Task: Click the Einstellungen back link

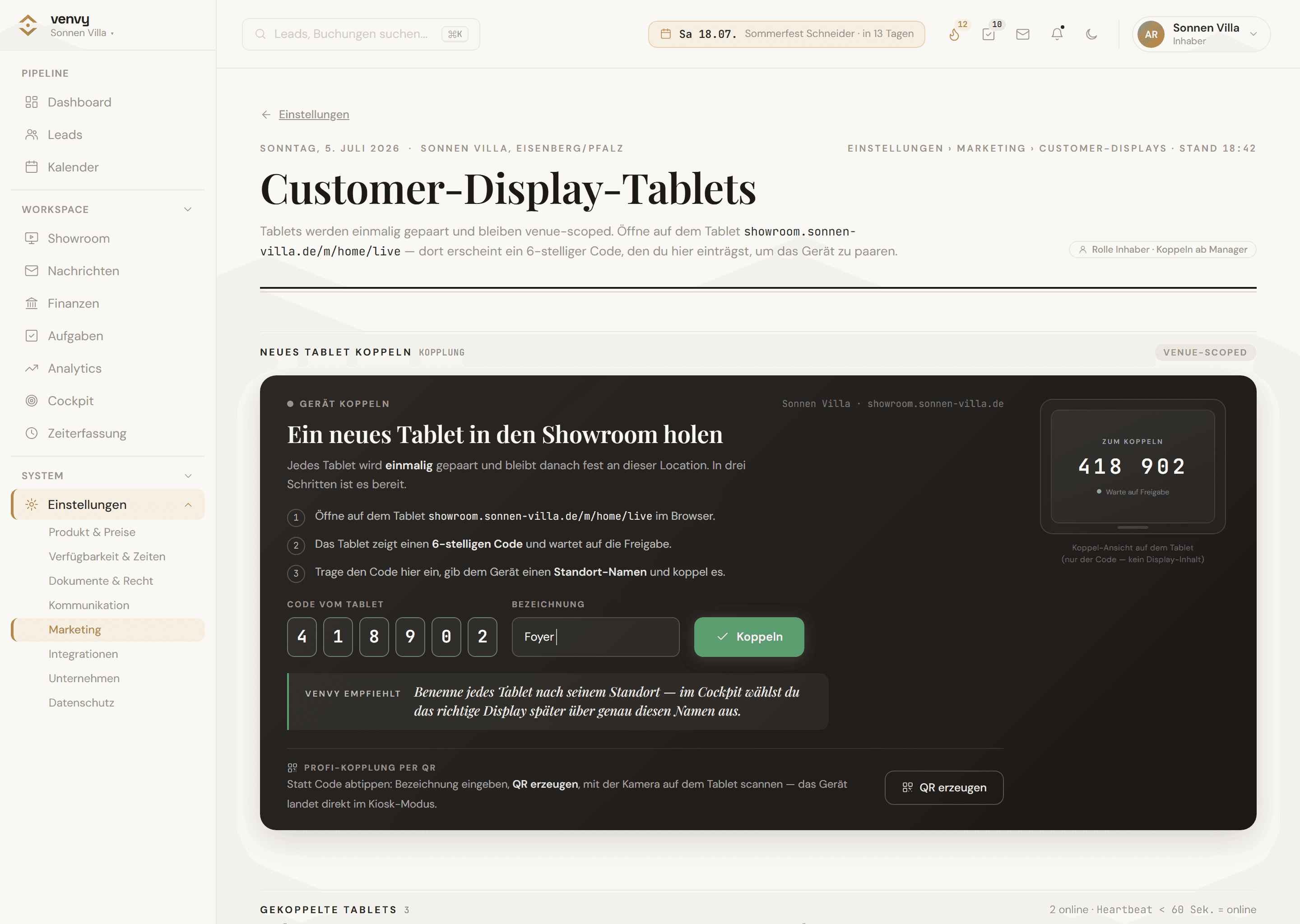Action: point(314,114)
